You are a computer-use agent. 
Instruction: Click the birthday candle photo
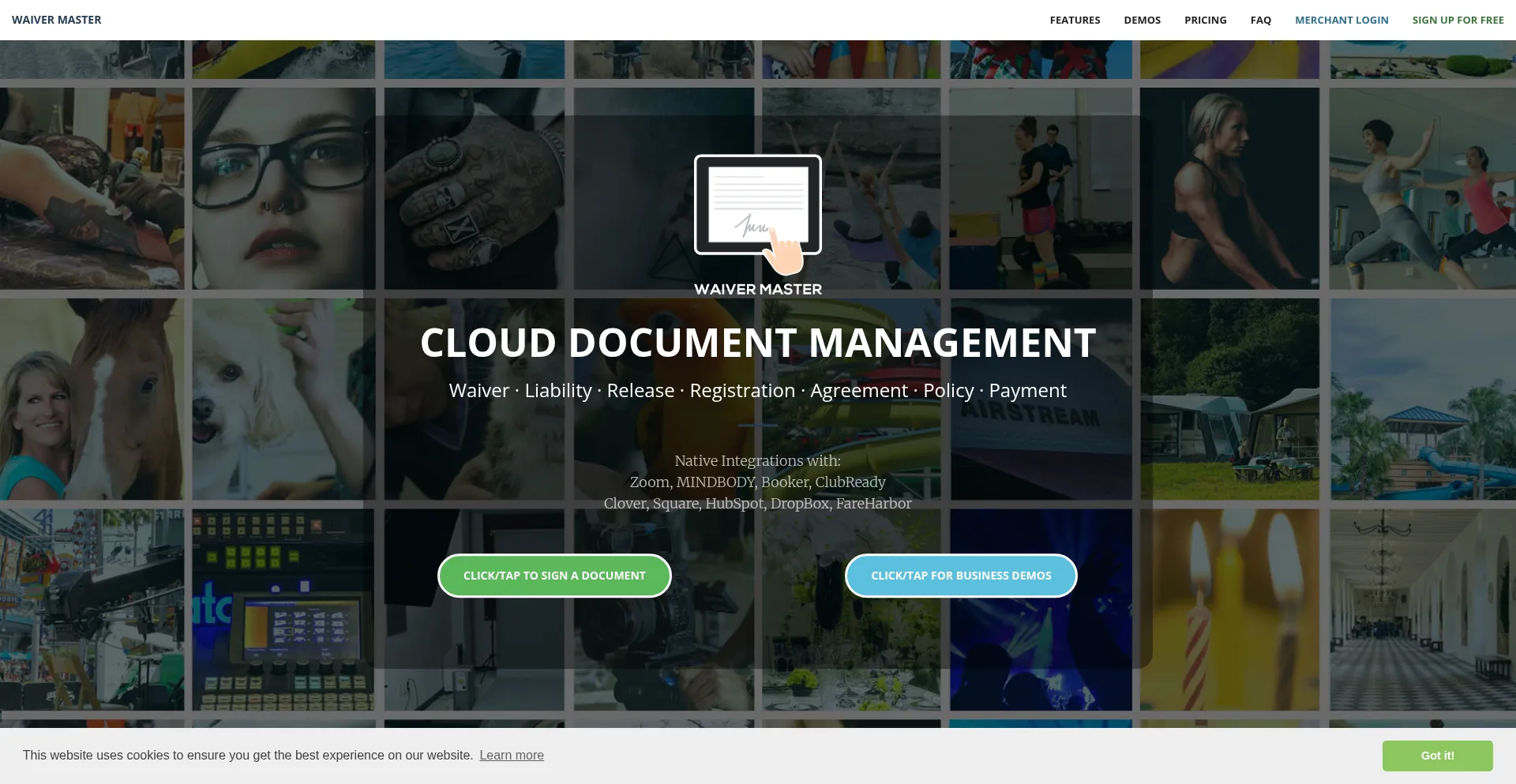click(1229, 609)
